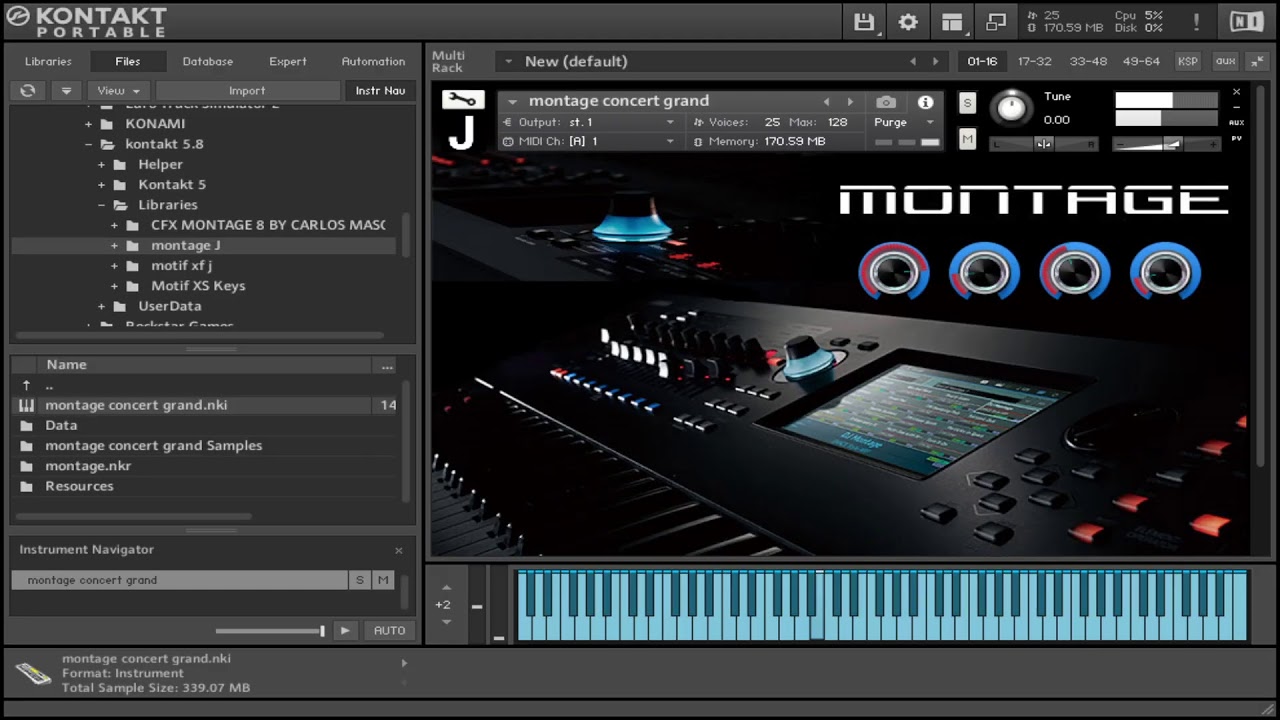1280x720 pixels.
Task: Select rack page 17-32
Action: [1035, 61]
